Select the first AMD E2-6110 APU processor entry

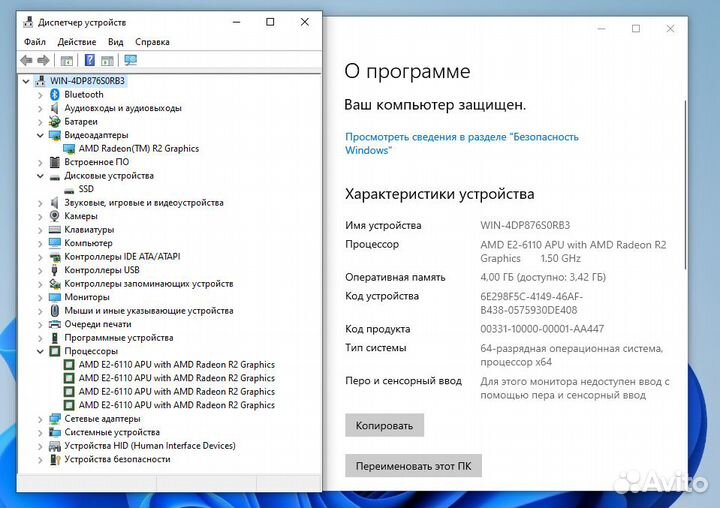176,365
